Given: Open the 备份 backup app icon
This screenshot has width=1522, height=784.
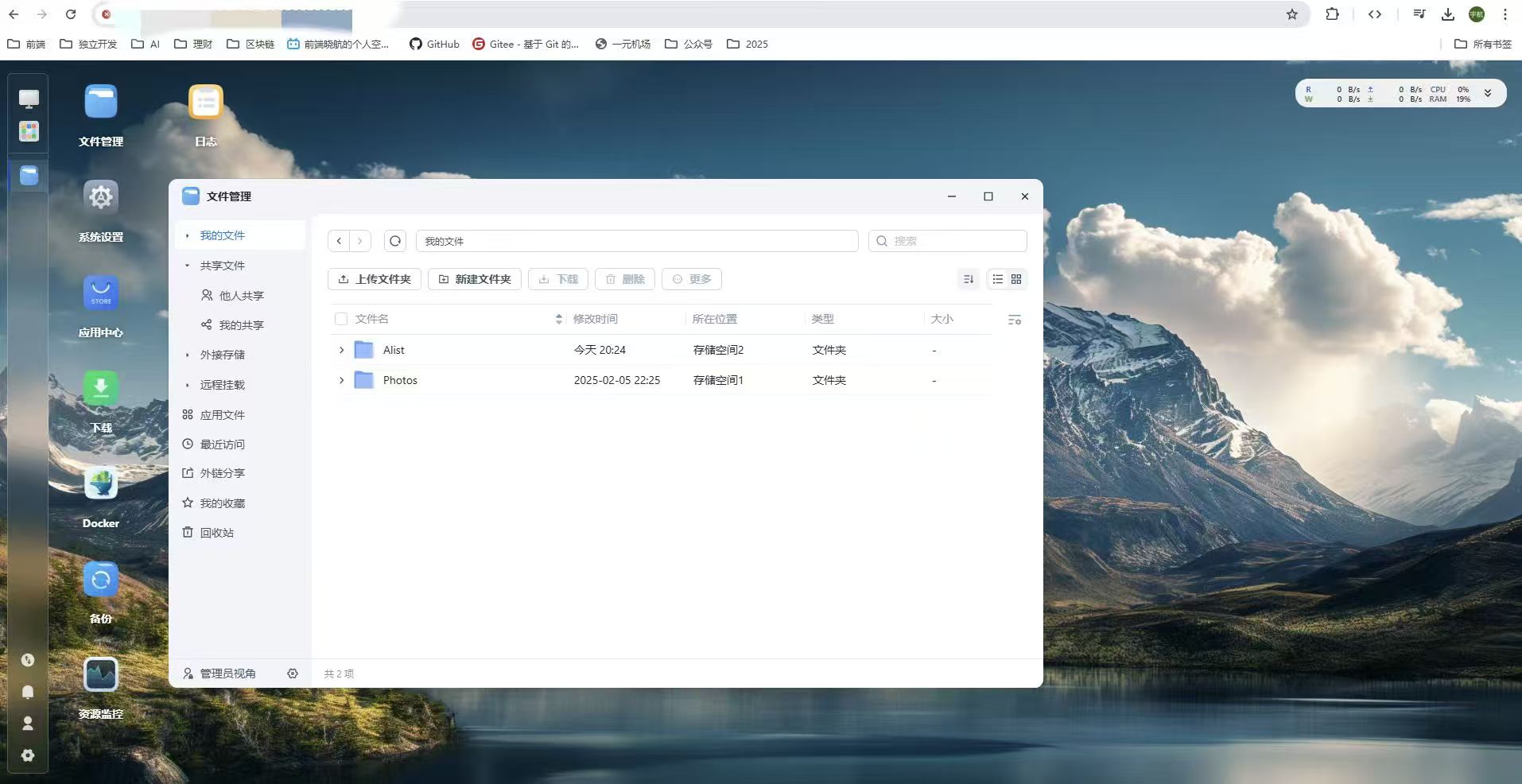Looking at the screenshot, I should [101, 580].
